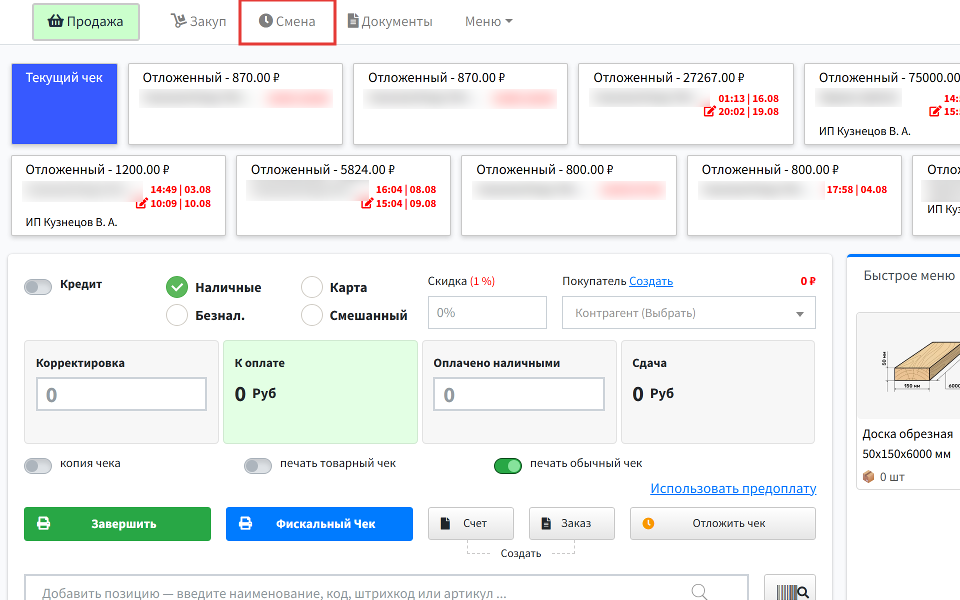
Task: Select Карта payment method
Action: click(312, 287)
